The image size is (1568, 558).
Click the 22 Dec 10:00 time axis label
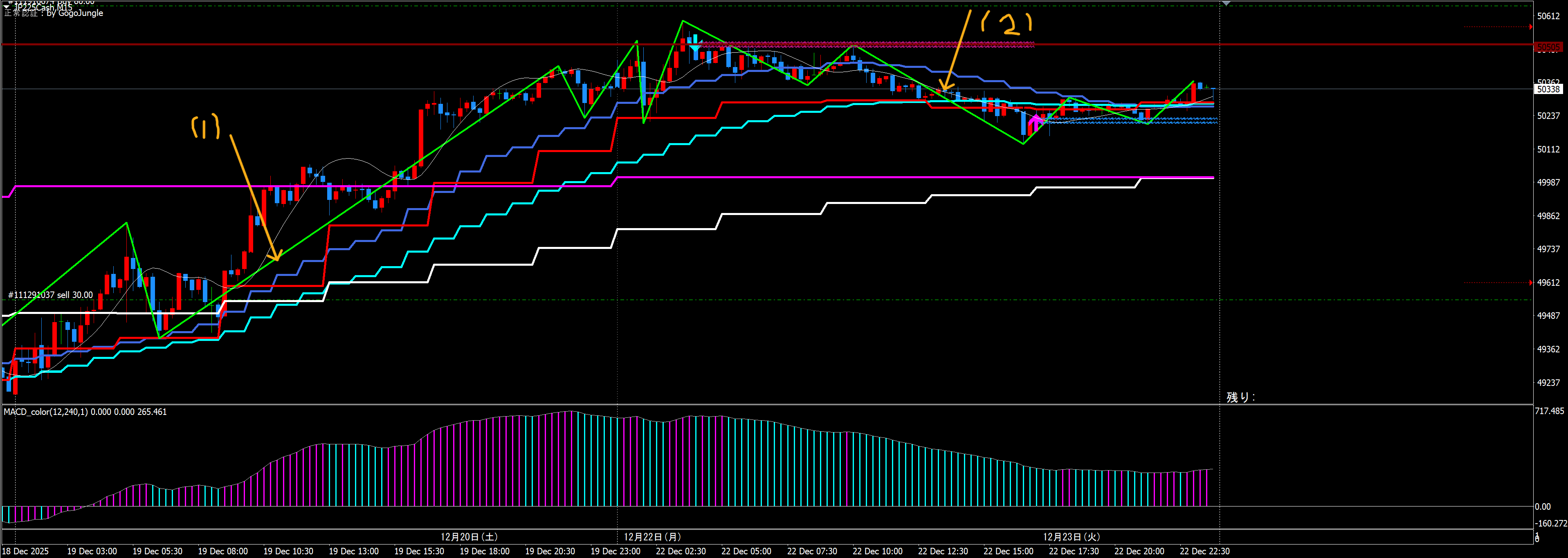pyautogui.click(x=877, y=551)
